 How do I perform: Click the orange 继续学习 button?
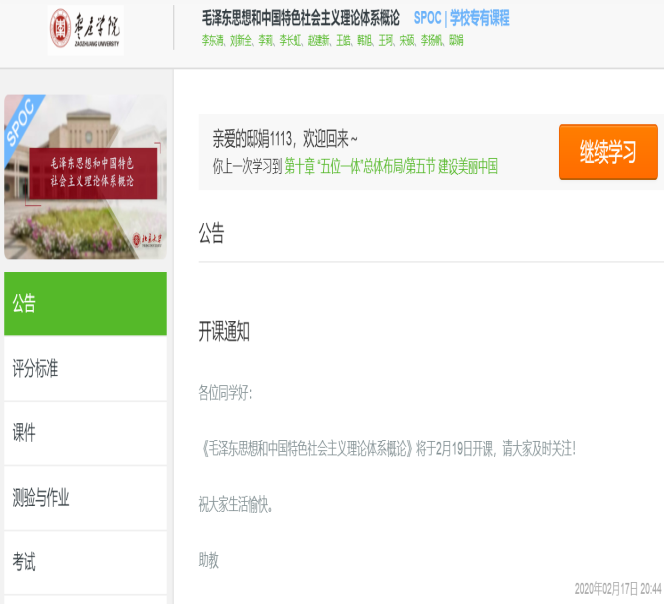(607, 152)
